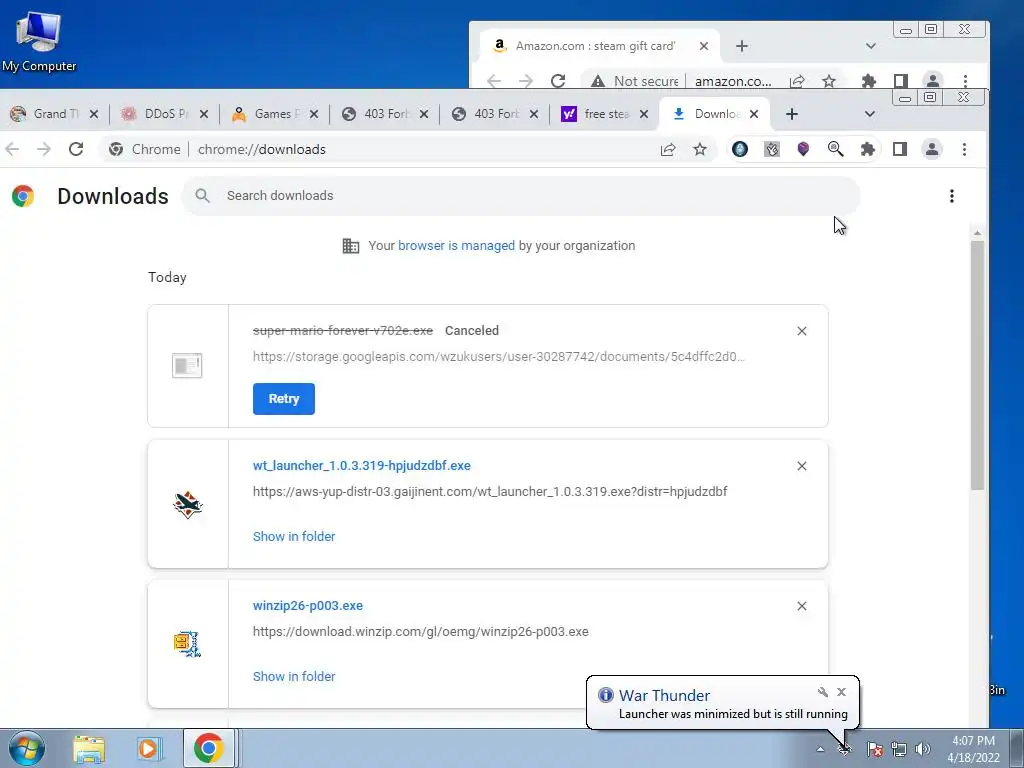Click the forward arrow in front Chrome window

[x=44, y=149]
